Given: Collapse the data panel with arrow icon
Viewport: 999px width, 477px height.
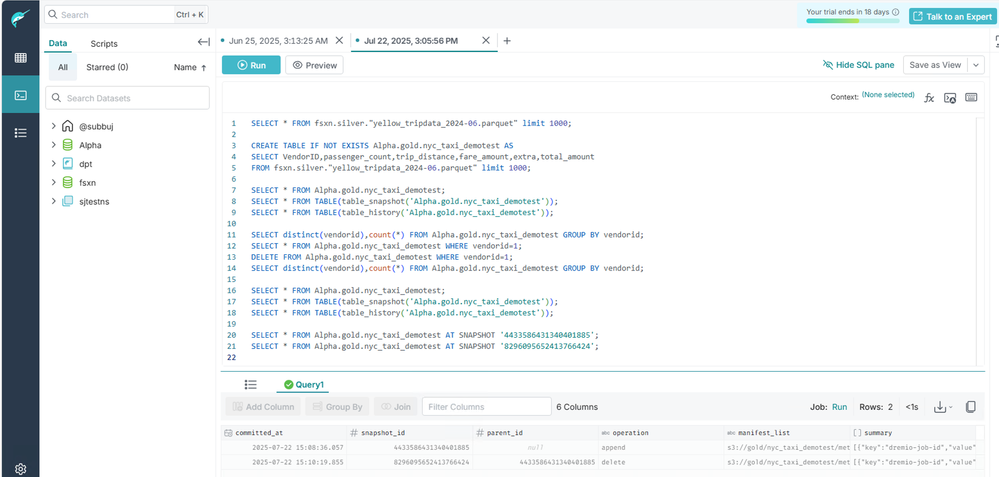Looking at the screenshot, I should tap(204, 42).
